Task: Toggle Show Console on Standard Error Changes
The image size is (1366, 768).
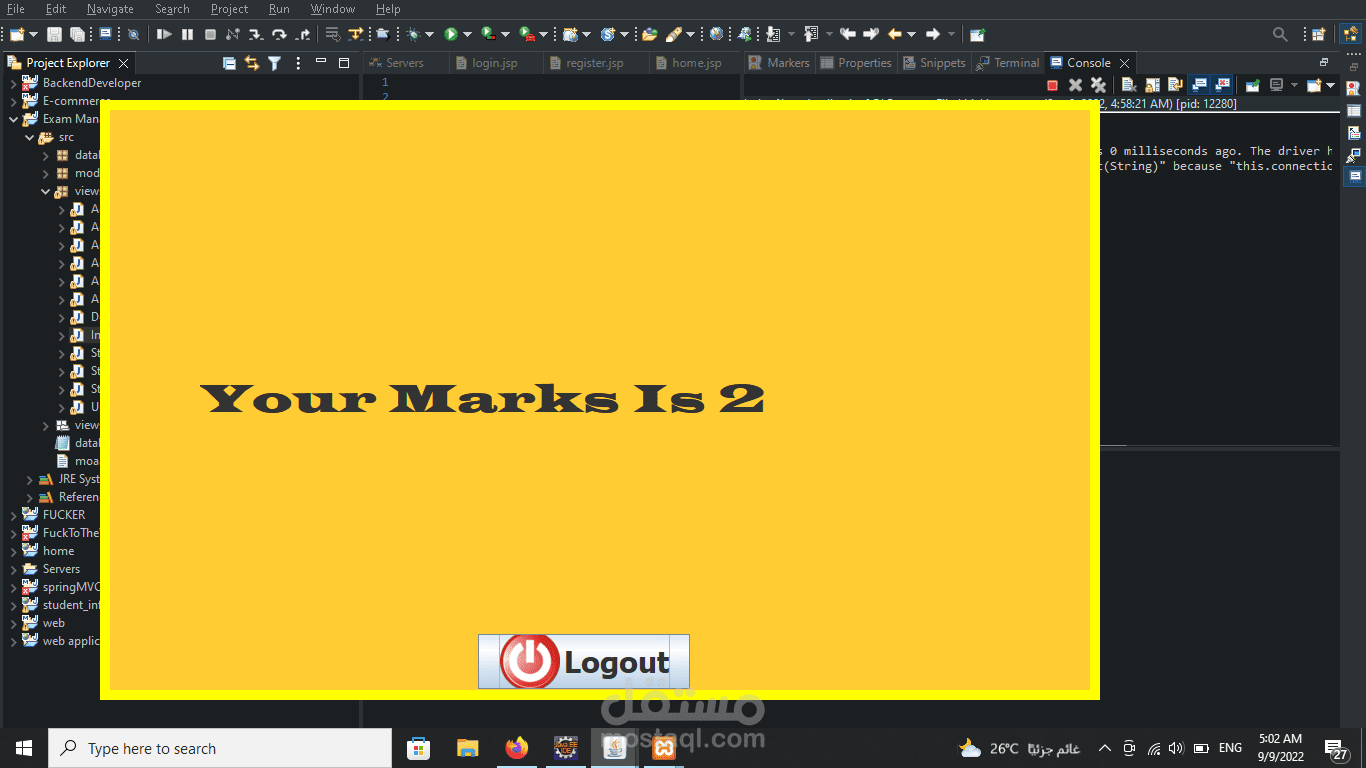Action: [x=1222, y=86]
